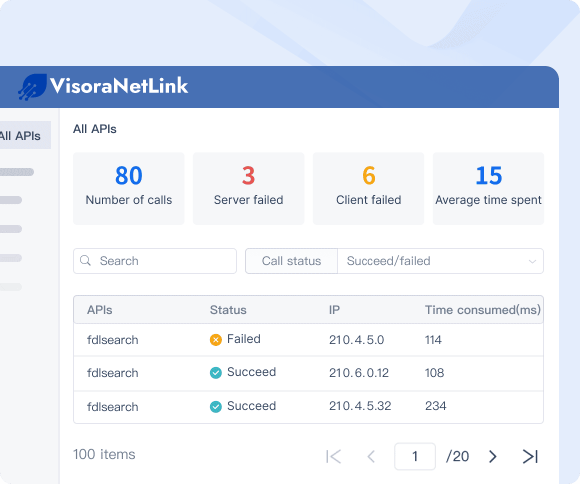Open the Client failed card
The image size is (580, 484).
368,188
